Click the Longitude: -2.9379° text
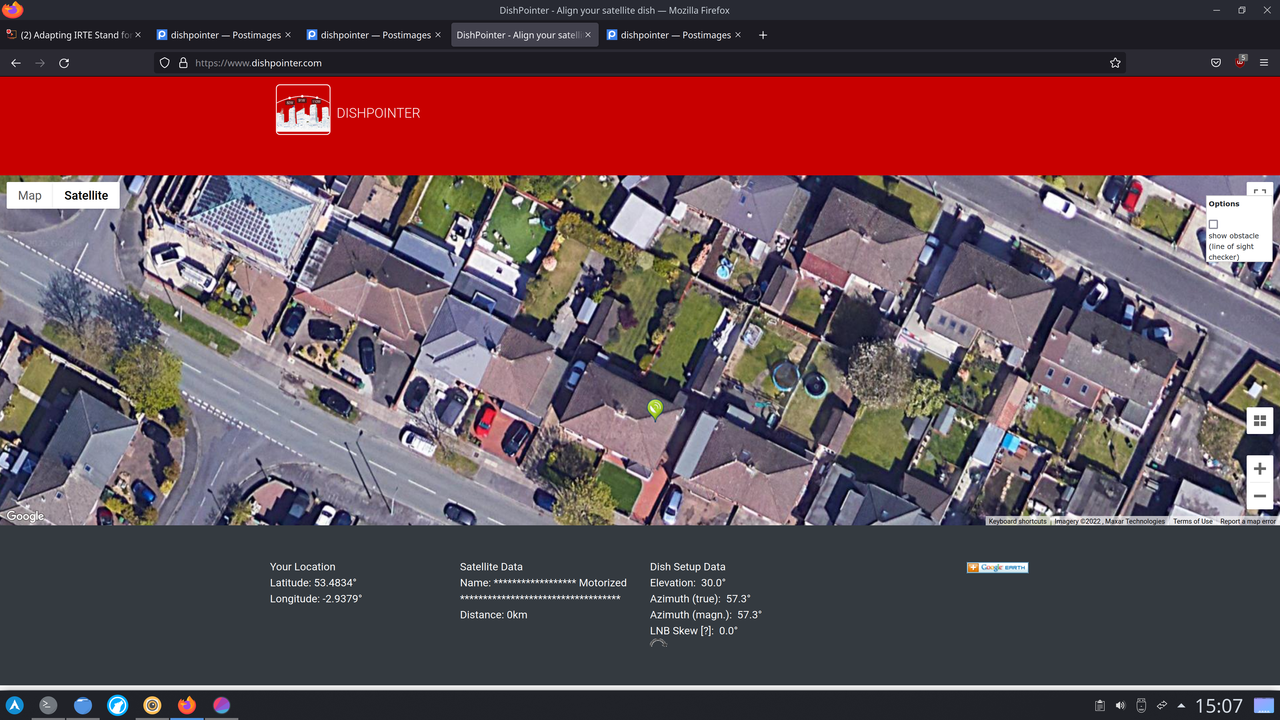1280x720 pixels. pyautogui.click(x=316, y=599)
